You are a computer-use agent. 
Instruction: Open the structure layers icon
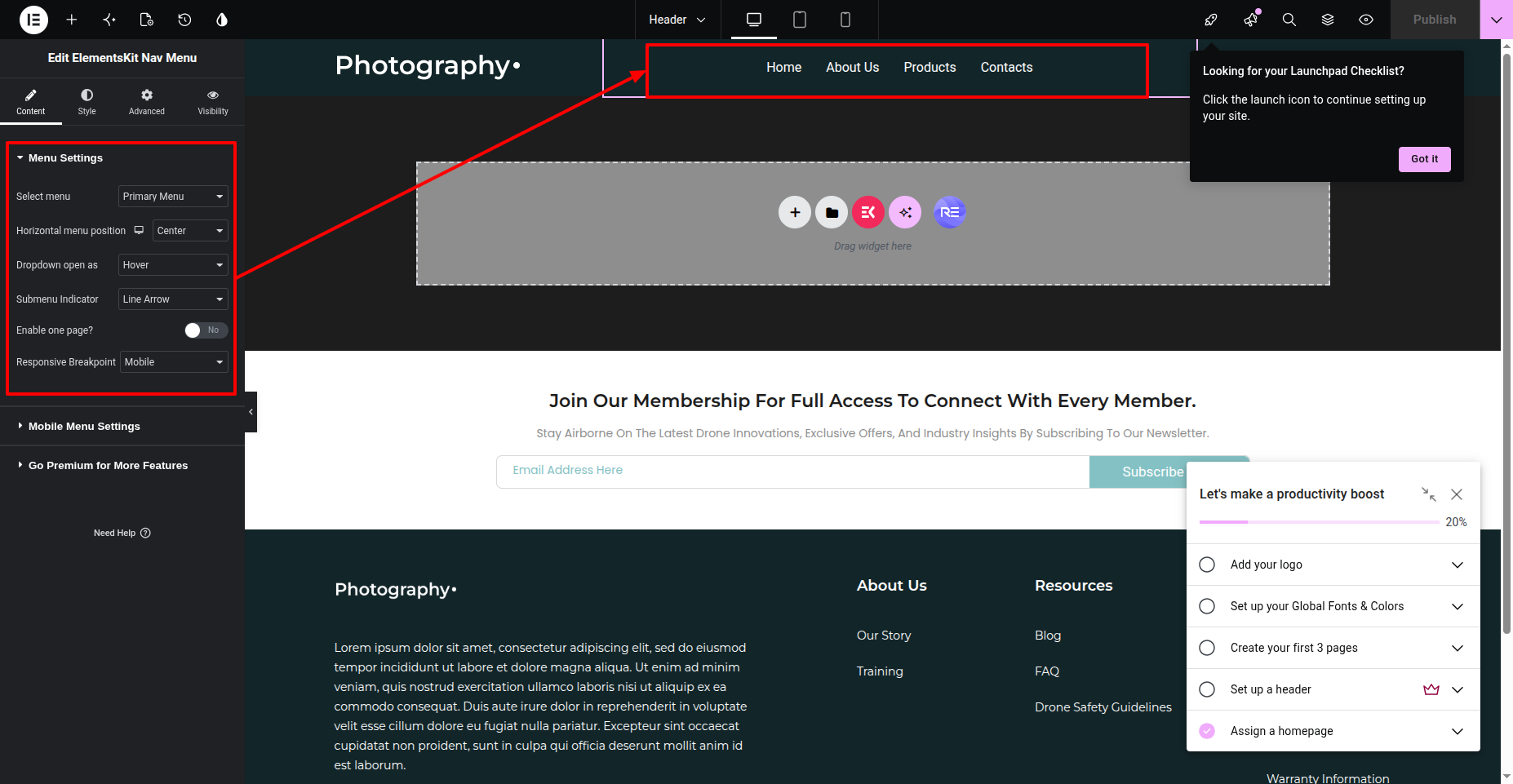pyautogui.click(x=1328, y=20)
